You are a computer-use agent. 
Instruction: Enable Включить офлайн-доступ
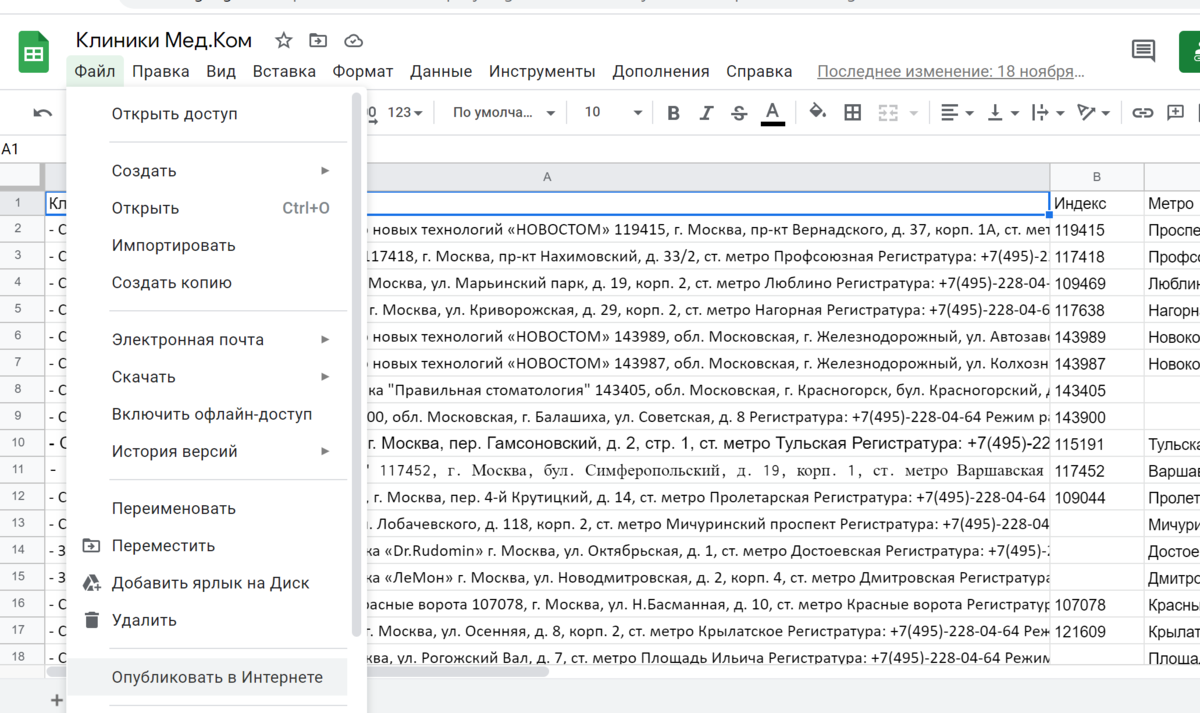[207, 414]
